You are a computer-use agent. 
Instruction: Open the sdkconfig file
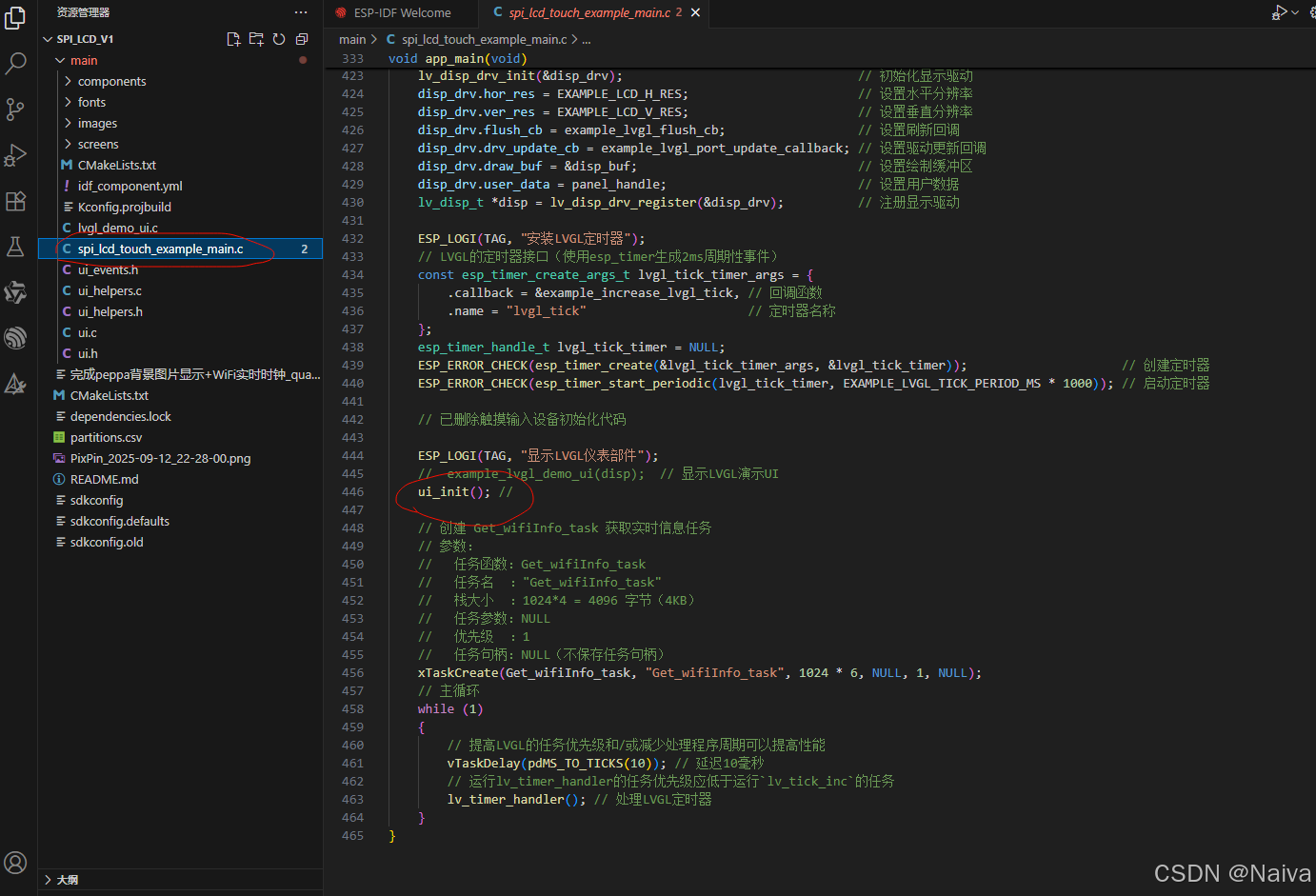pyautogui.click(x=181, y=500)
